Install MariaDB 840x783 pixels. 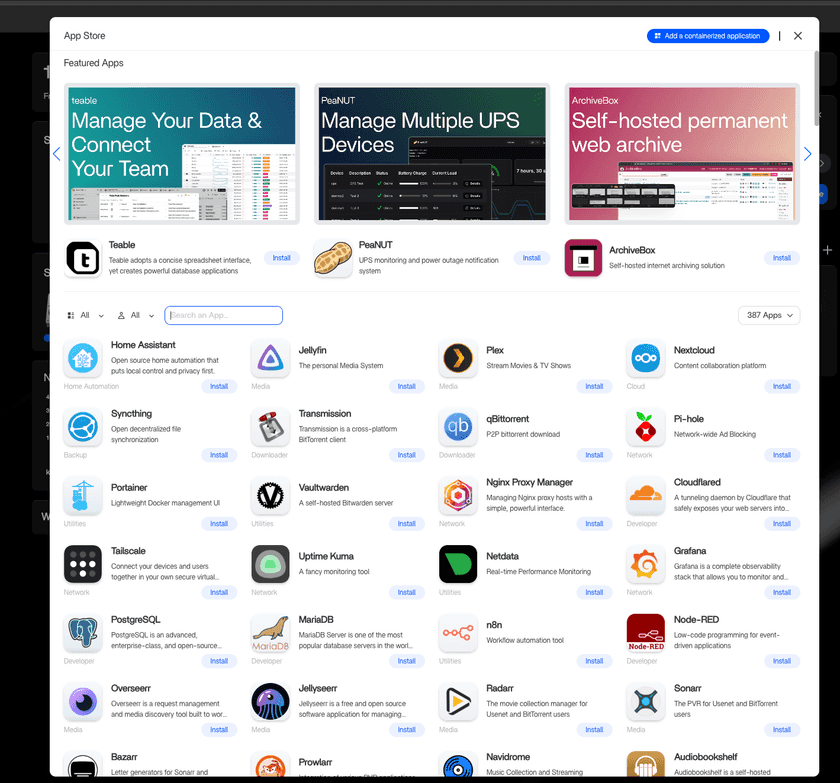click(x=407, y=660)
